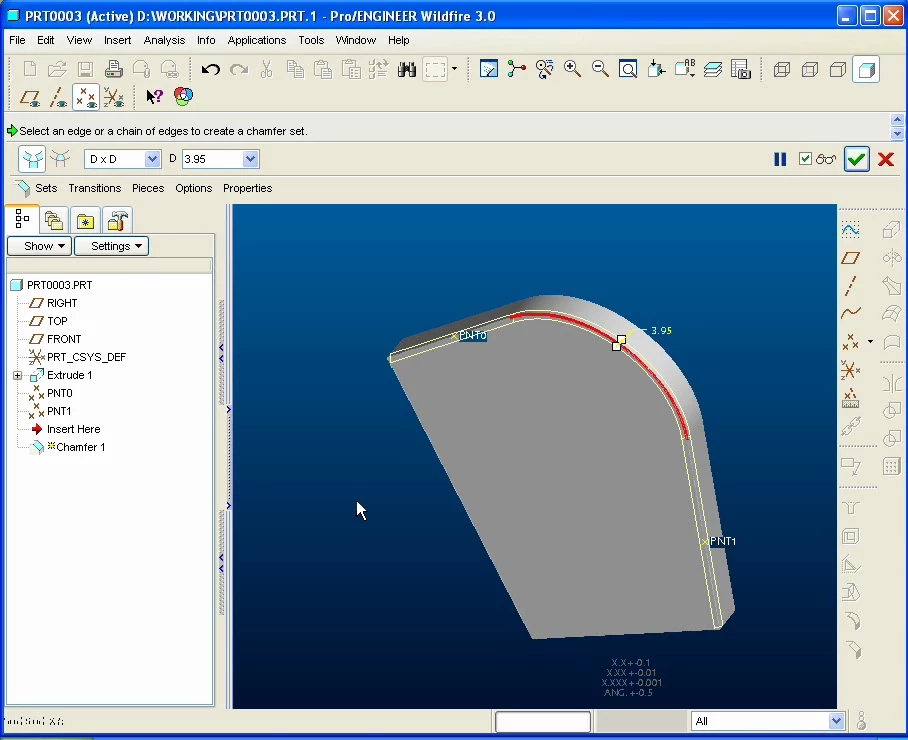Viewport: 908px width, 740px height.
Task: Toggle datum points display
Action: pyautogui.click(x=86, y=97)
